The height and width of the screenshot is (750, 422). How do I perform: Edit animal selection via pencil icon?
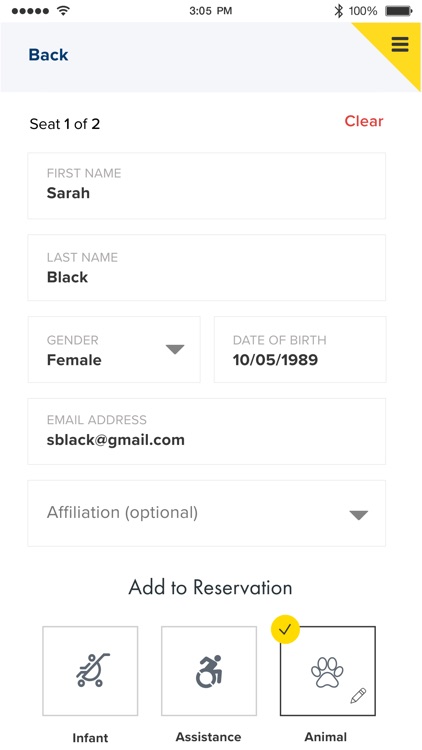click(x=358, y=695)
